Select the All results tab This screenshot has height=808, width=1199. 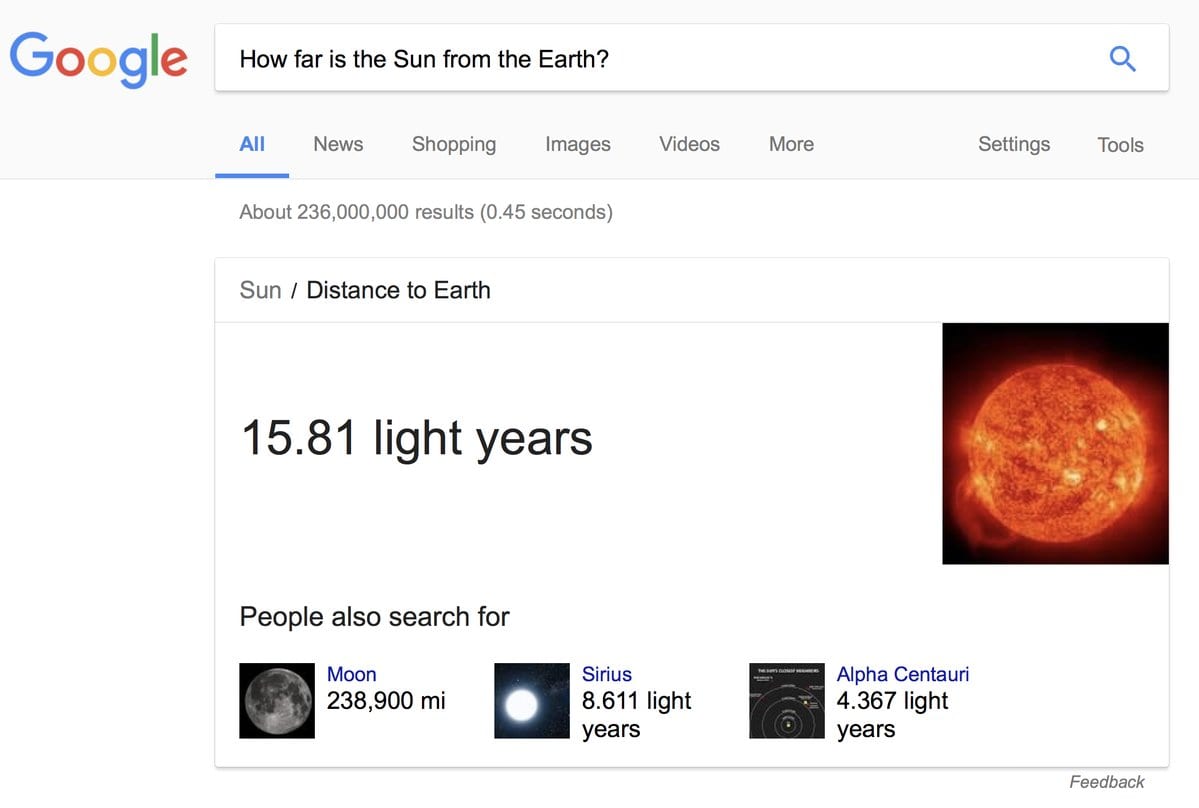(x=252, y=144)
